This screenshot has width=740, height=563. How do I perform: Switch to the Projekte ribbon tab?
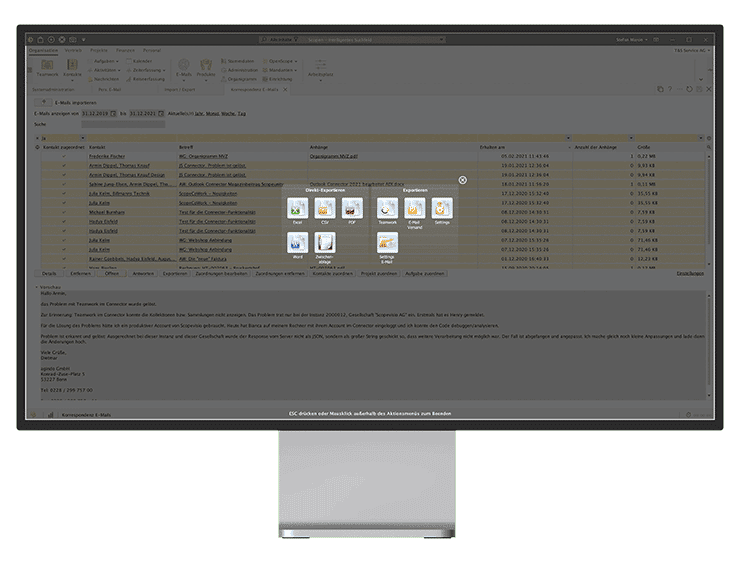coord(99,50)
